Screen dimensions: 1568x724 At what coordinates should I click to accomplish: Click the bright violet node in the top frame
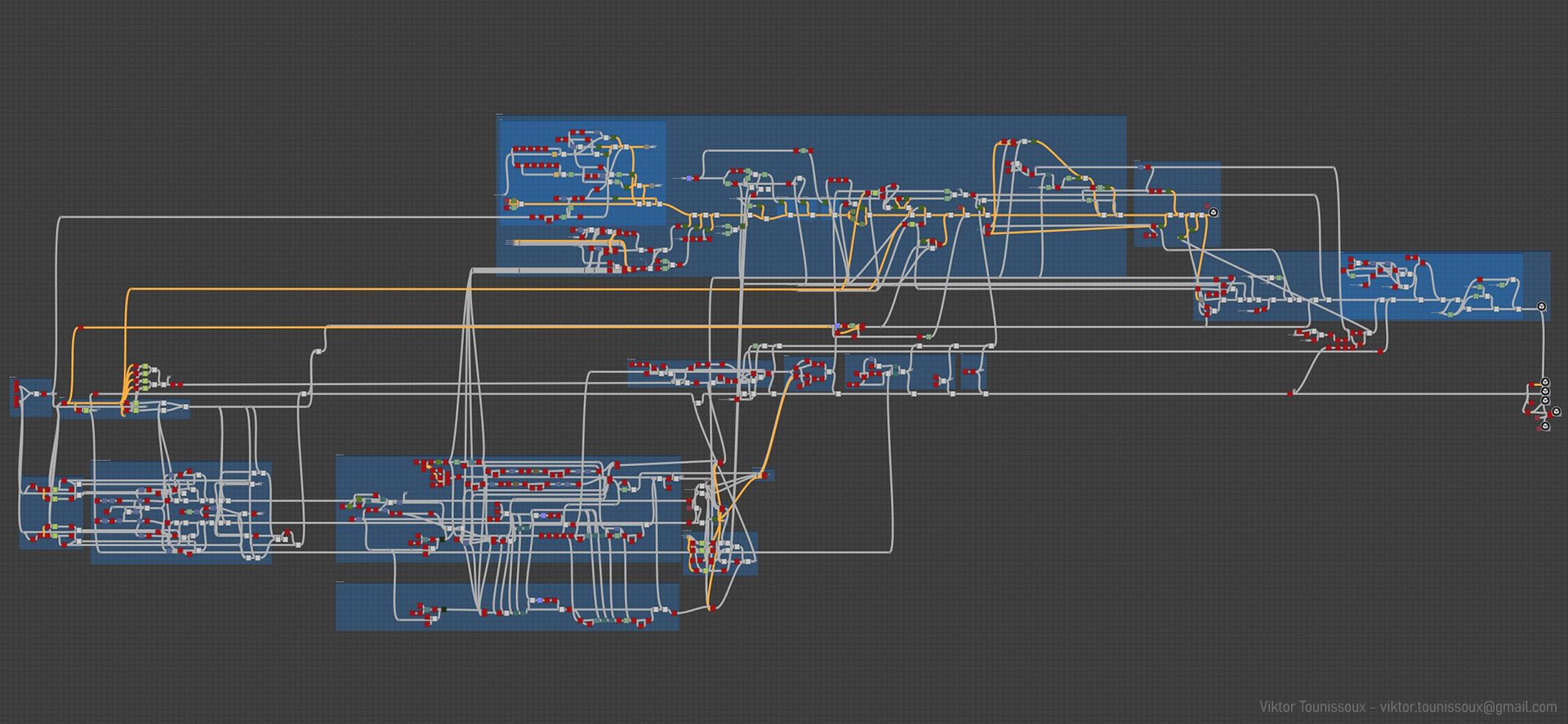click(x=689, y=177)
